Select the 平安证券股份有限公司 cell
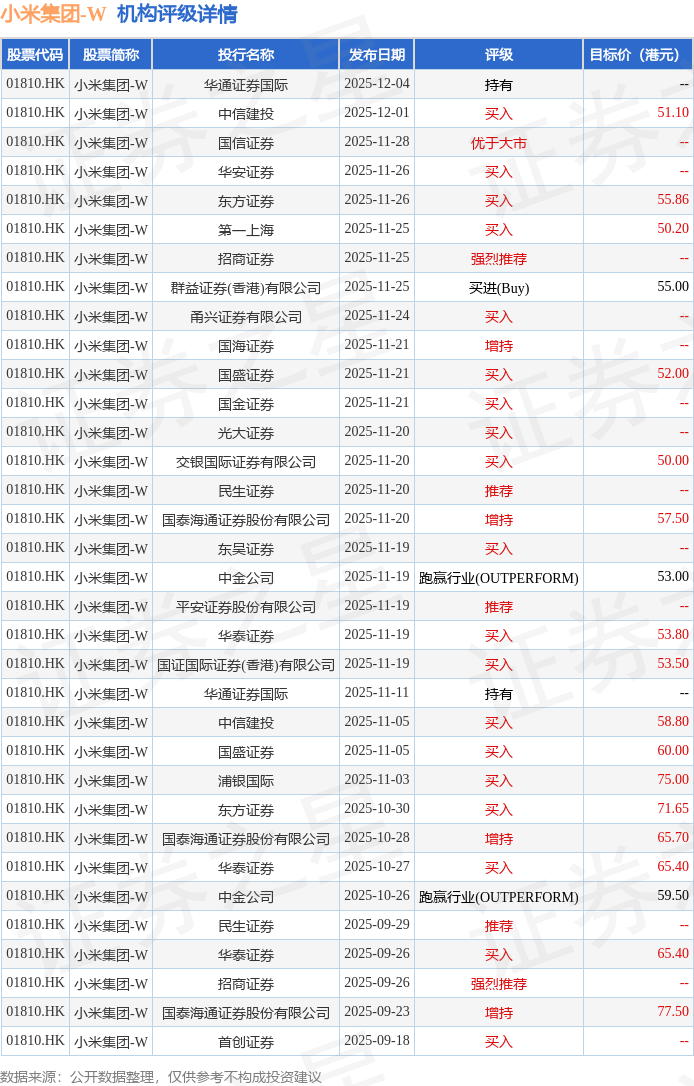This screenshot has height=1086, width=694. coord(246,607)
